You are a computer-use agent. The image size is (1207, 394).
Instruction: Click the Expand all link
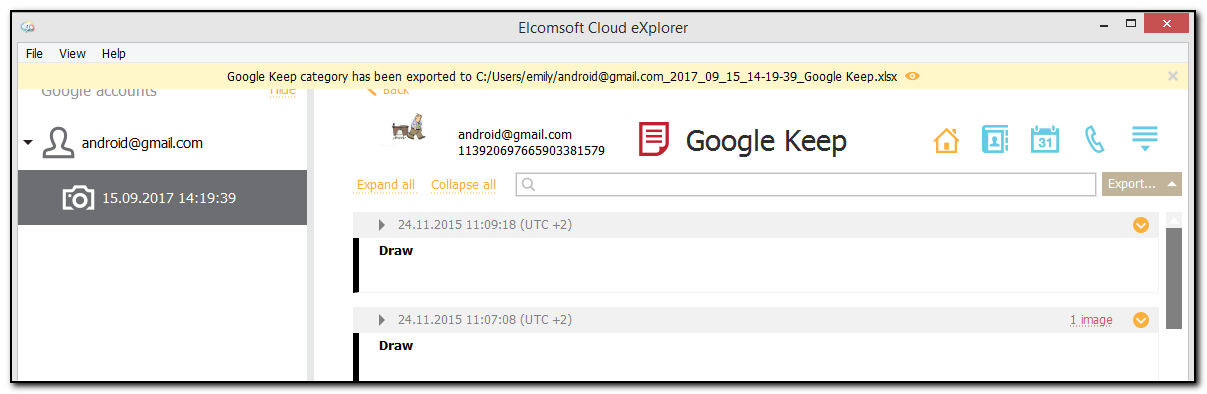pyautogui.click(x=385, y=185)
